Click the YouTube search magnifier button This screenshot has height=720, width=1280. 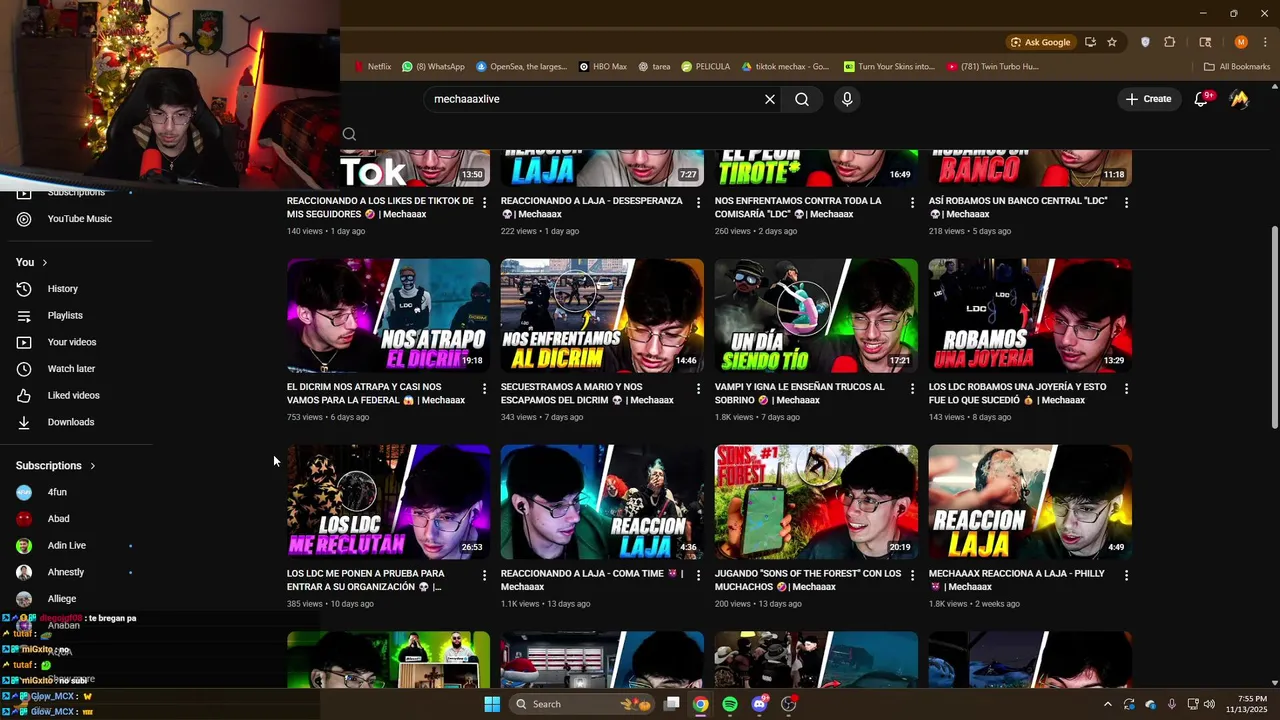pyautogui.click(x=802, y=99)
